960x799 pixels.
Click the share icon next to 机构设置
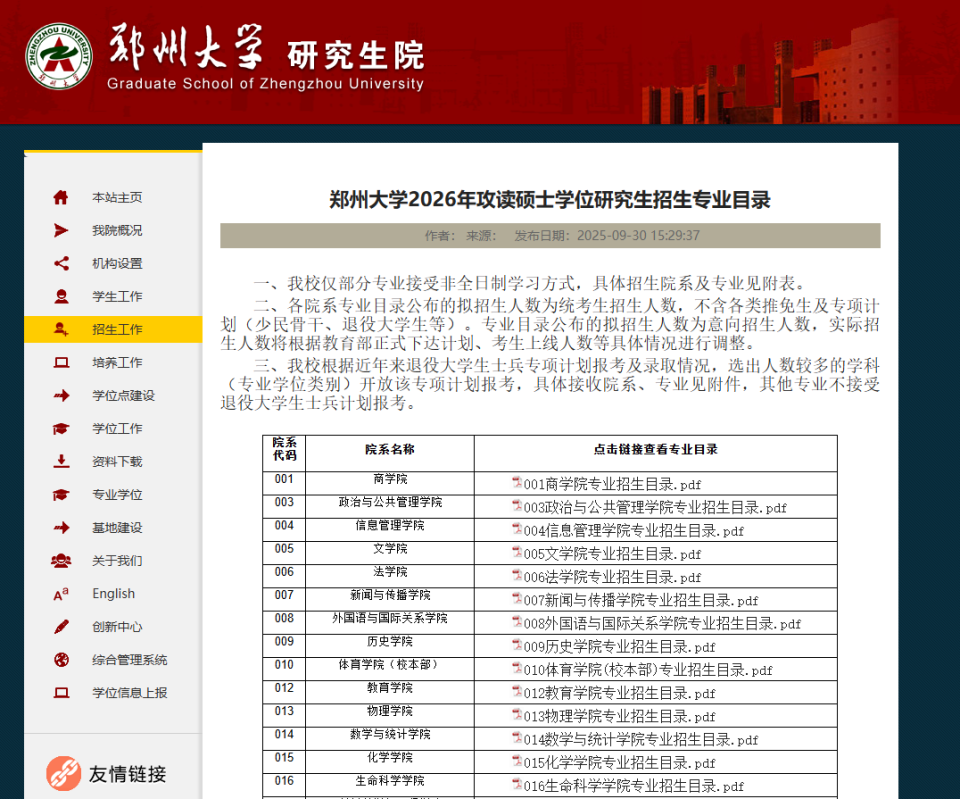(x=60, y=264)
